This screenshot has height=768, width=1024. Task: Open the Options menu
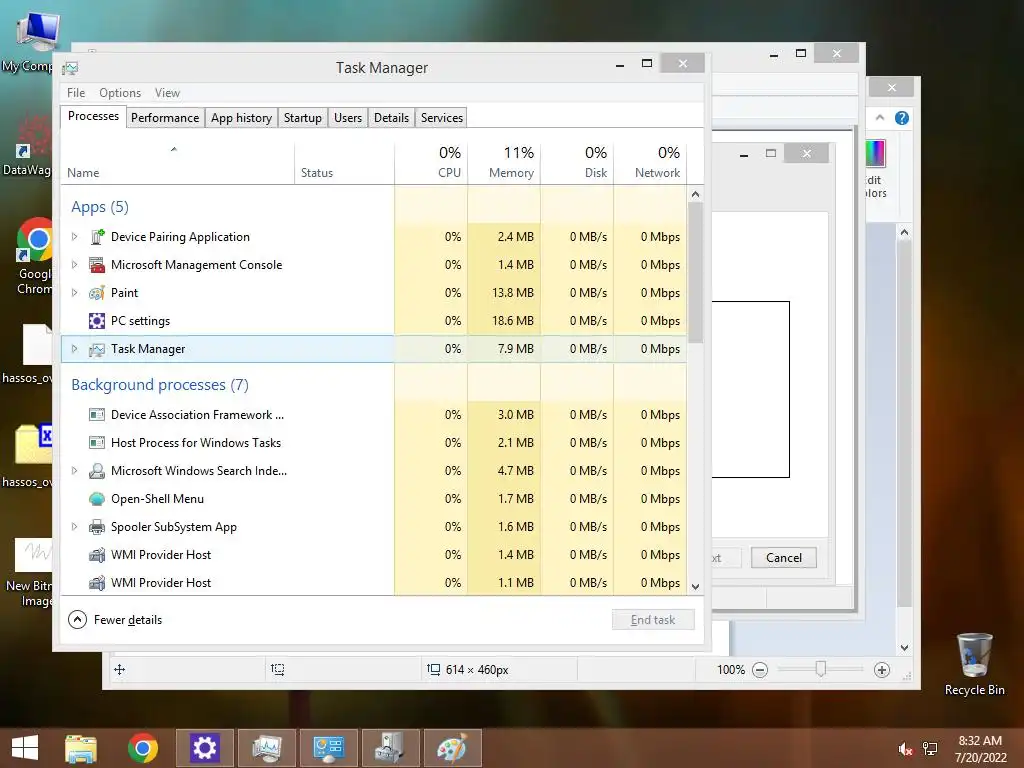[x=120, y=93]
